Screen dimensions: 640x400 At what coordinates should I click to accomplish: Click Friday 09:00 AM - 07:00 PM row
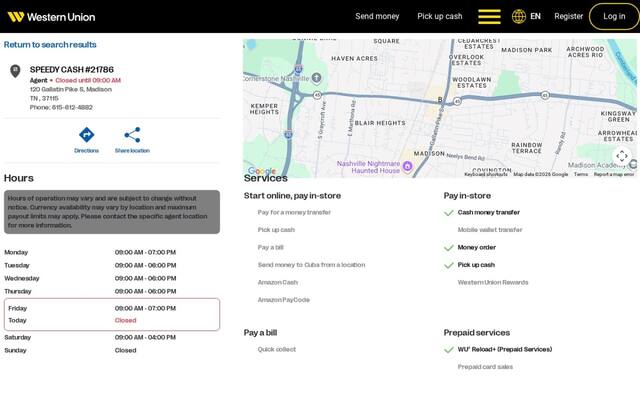112,308
